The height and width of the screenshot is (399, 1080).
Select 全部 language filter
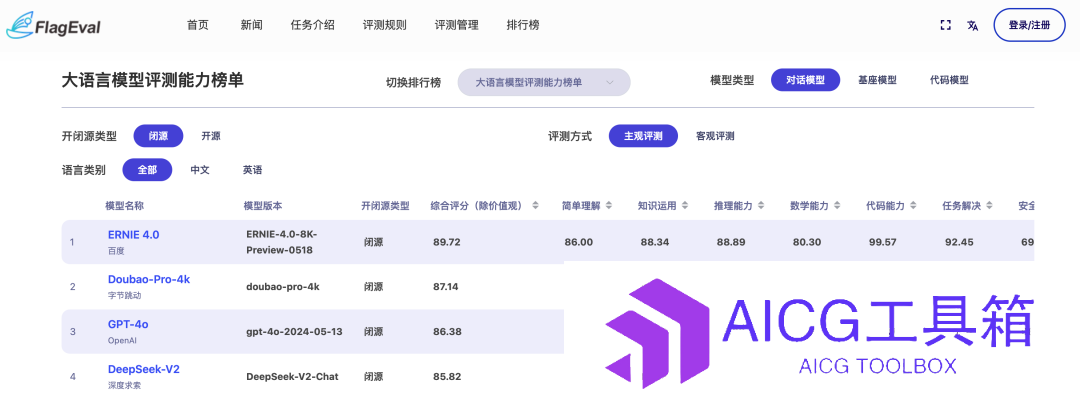[x=147, y=170]
